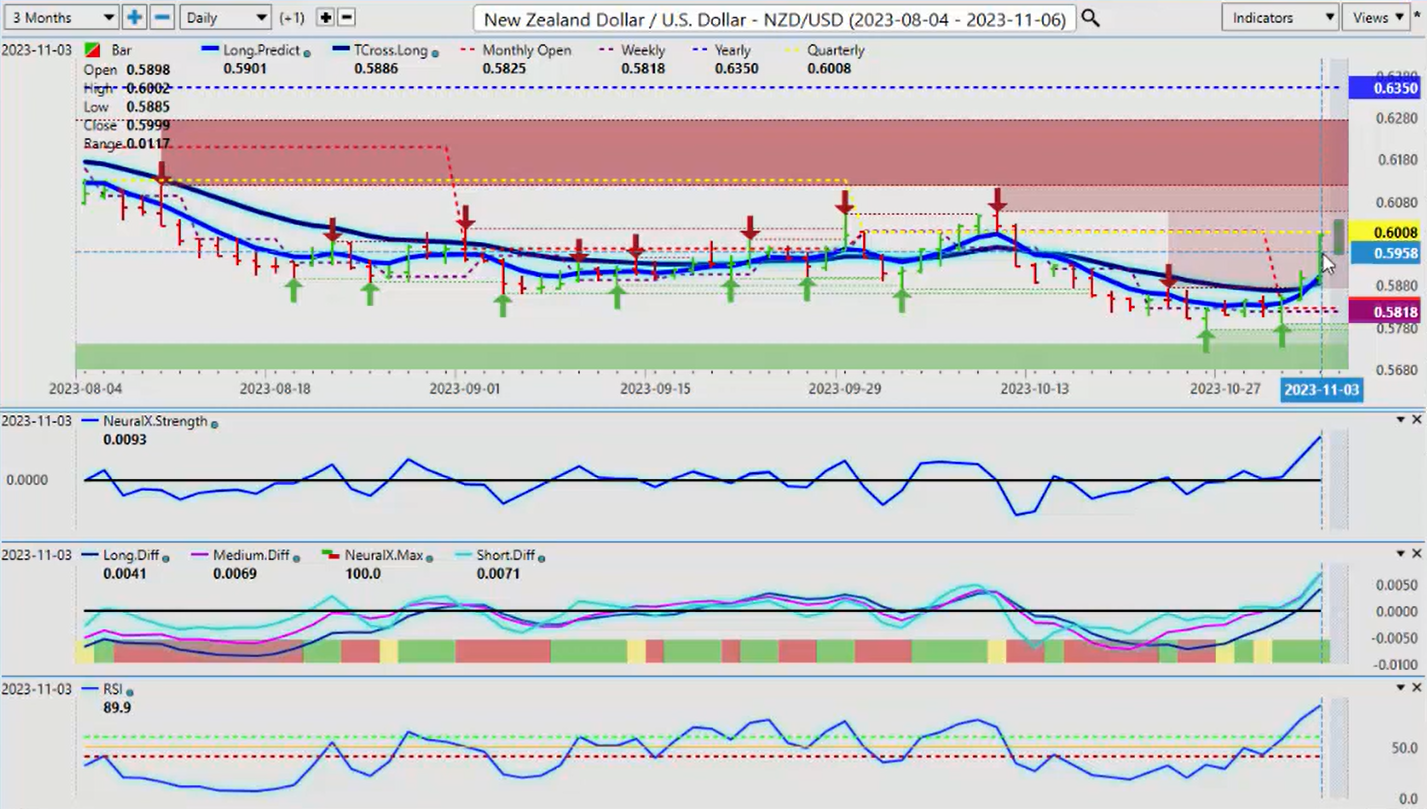1427x809 pixels.
Task: Click the 2023-11-03 date marker on axis
Action: tap(1321, 389)
